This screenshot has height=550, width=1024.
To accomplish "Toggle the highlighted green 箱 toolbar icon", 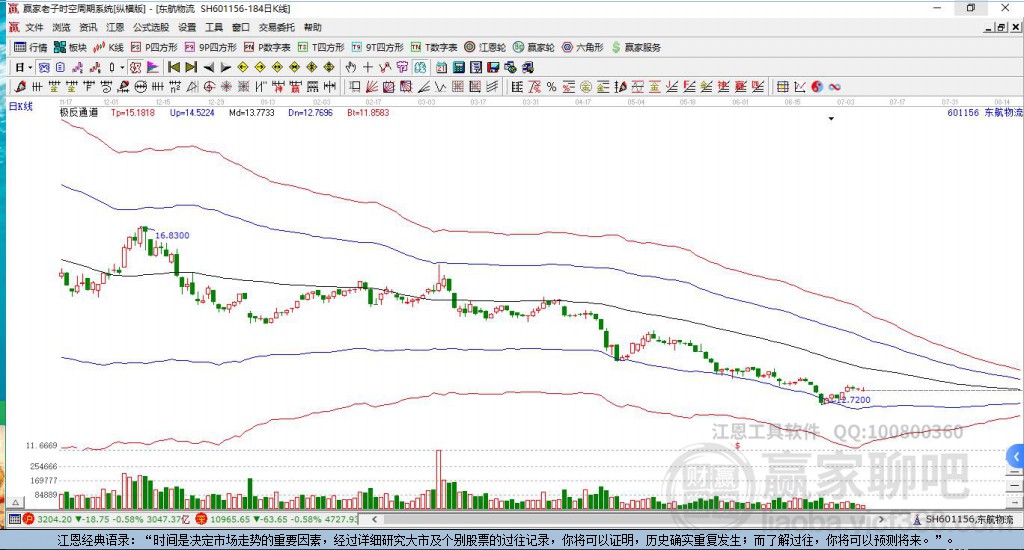I will pyautogui.click(x=420, y=67).
